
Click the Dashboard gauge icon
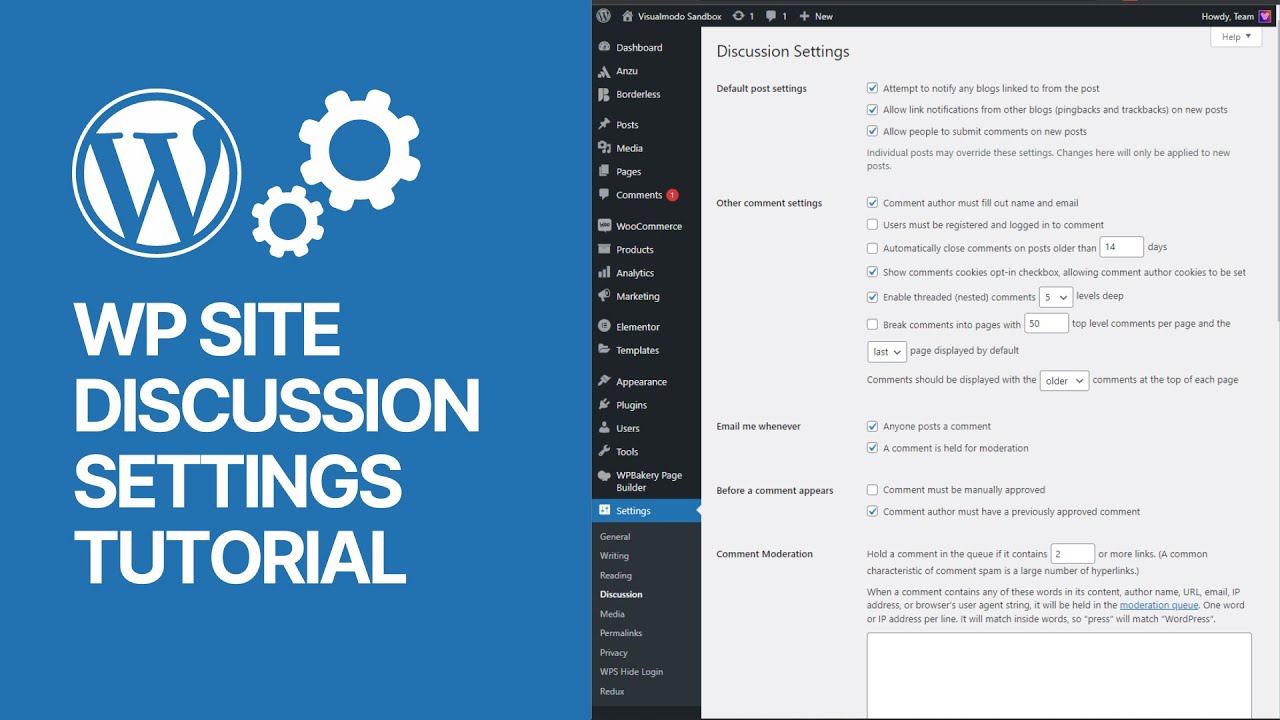click(x=604, y=47)
